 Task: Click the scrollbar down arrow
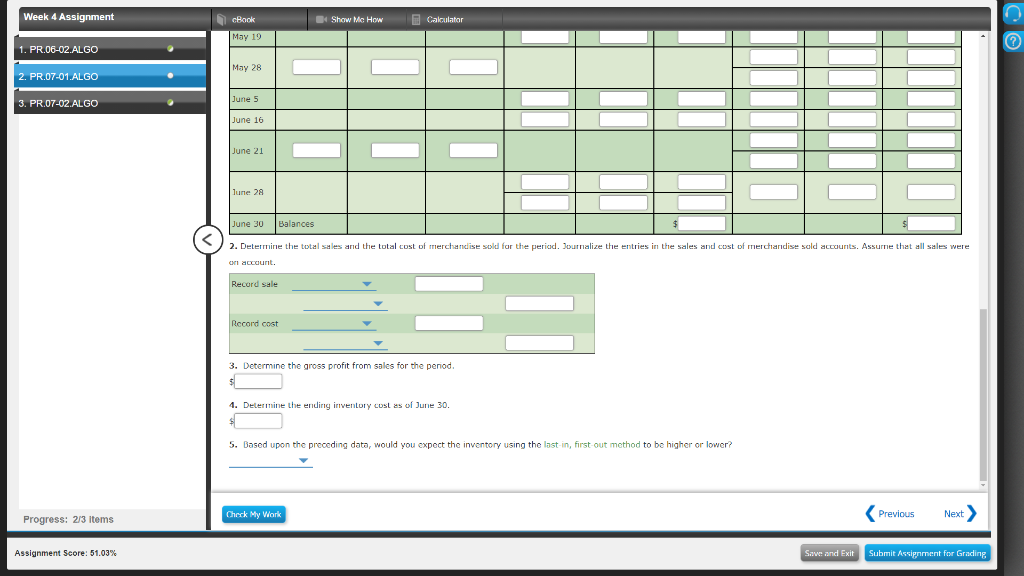tap(983, 485)
